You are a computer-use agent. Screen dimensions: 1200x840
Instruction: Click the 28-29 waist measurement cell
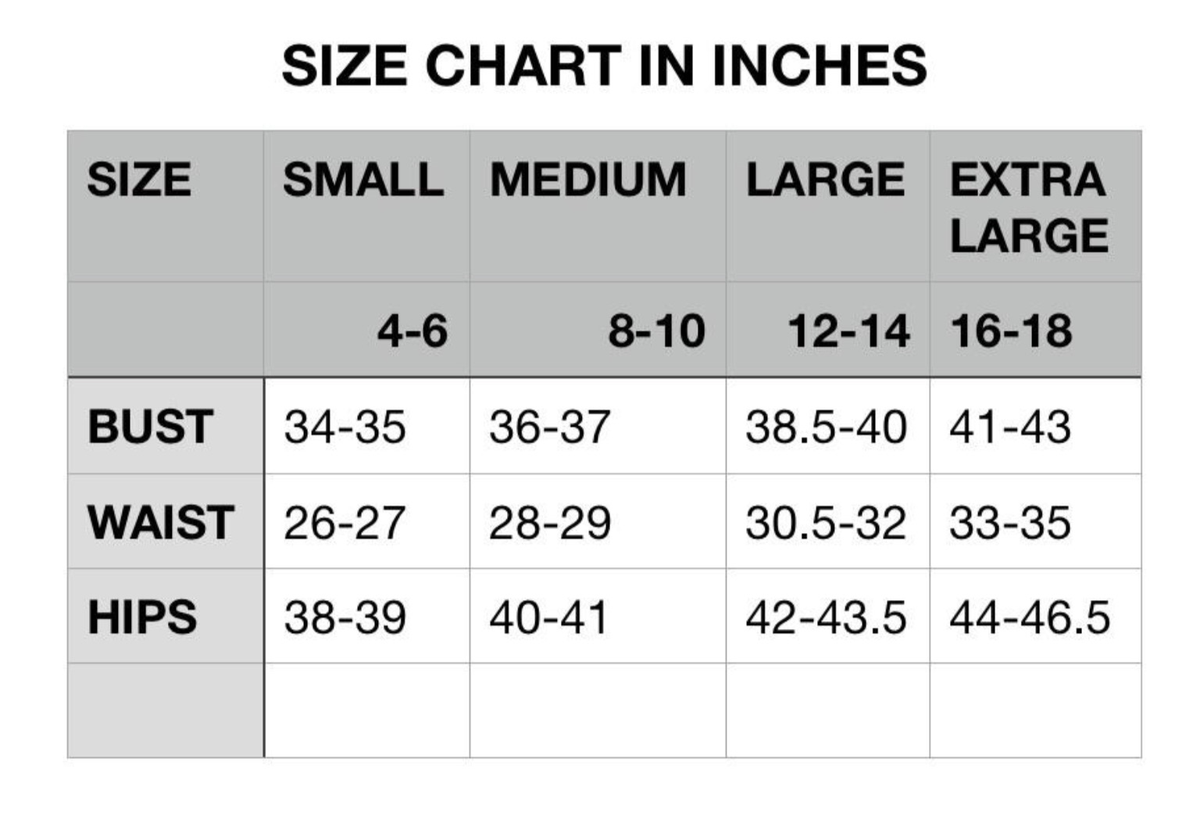(x=598, y=522)
